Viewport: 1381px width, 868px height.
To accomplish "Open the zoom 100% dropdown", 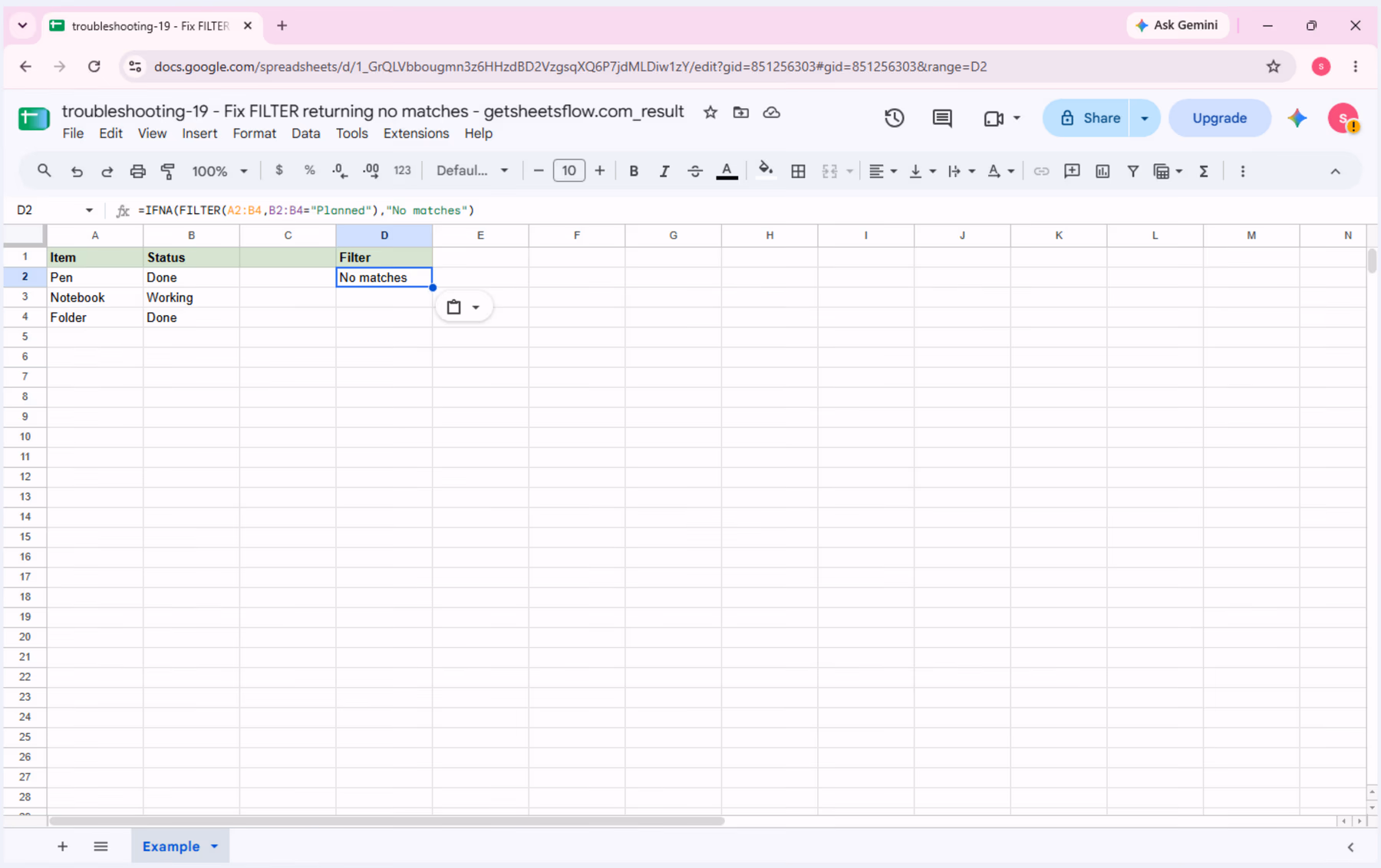I will [219, 171].
